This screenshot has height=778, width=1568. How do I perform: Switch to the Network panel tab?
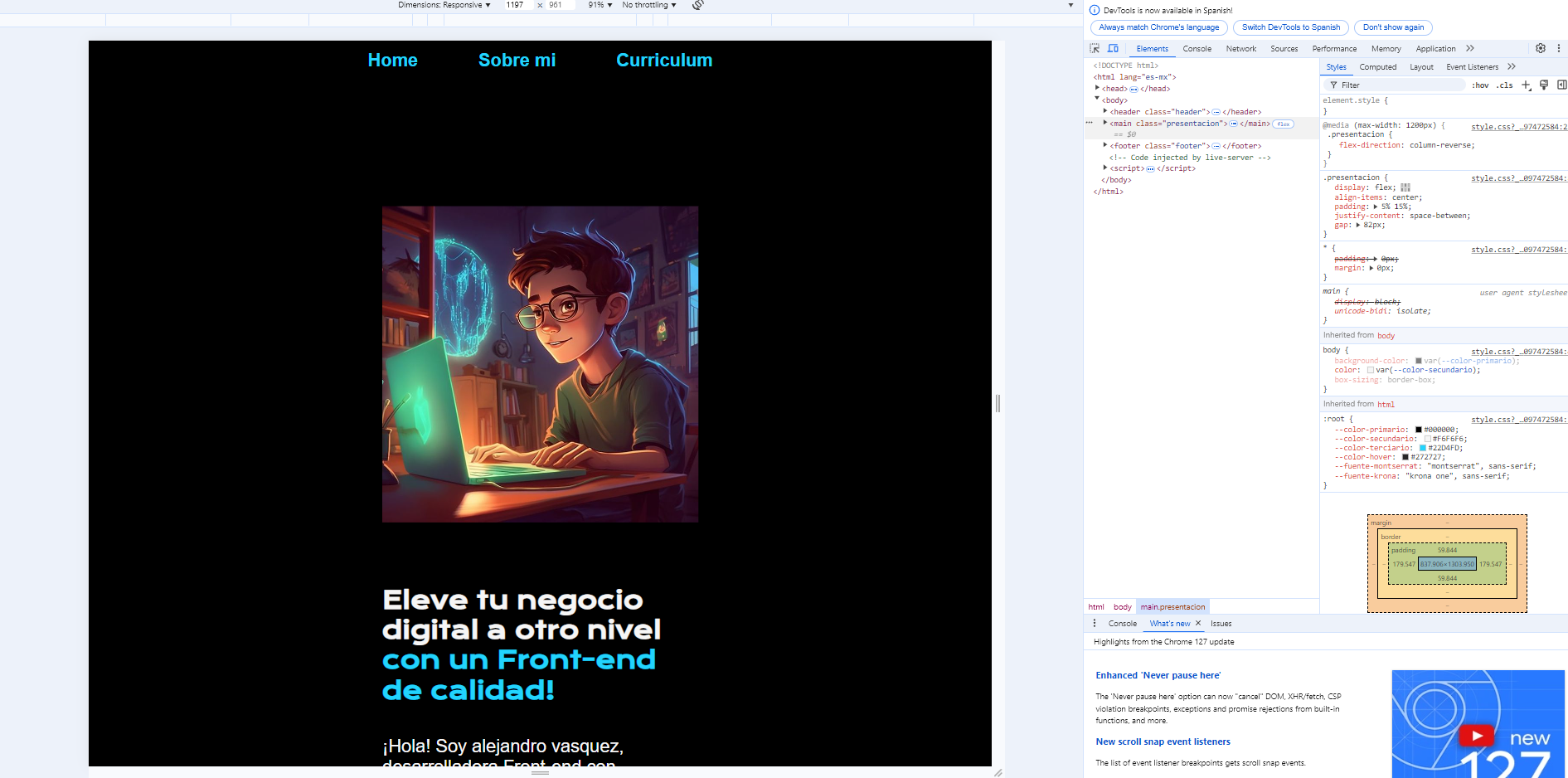(x=1241, y=49)
